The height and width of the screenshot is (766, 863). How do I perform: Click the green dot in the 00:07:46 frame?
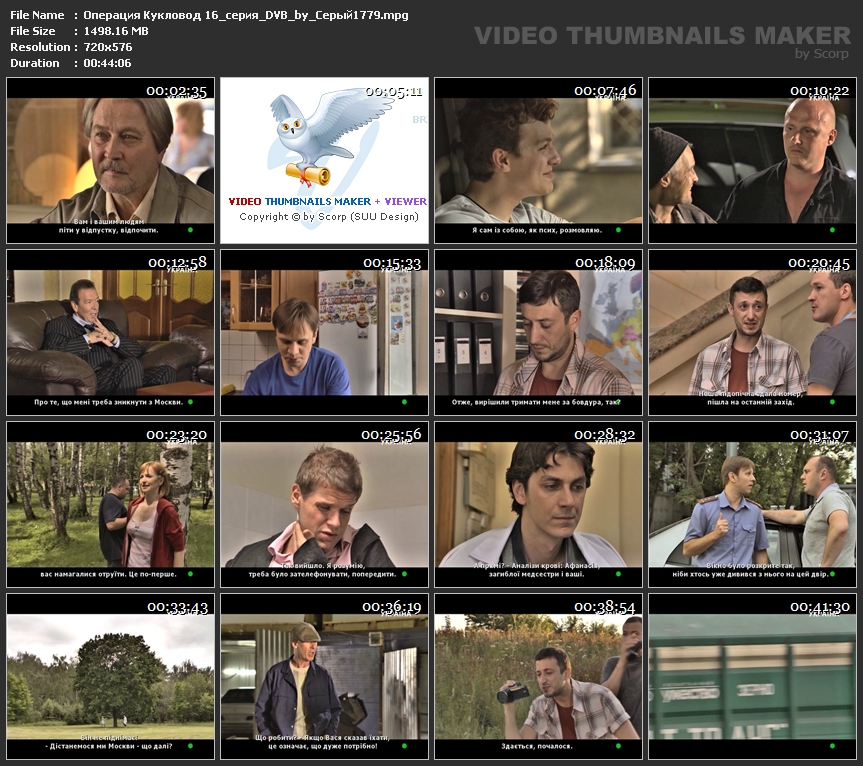coord(619,230)
